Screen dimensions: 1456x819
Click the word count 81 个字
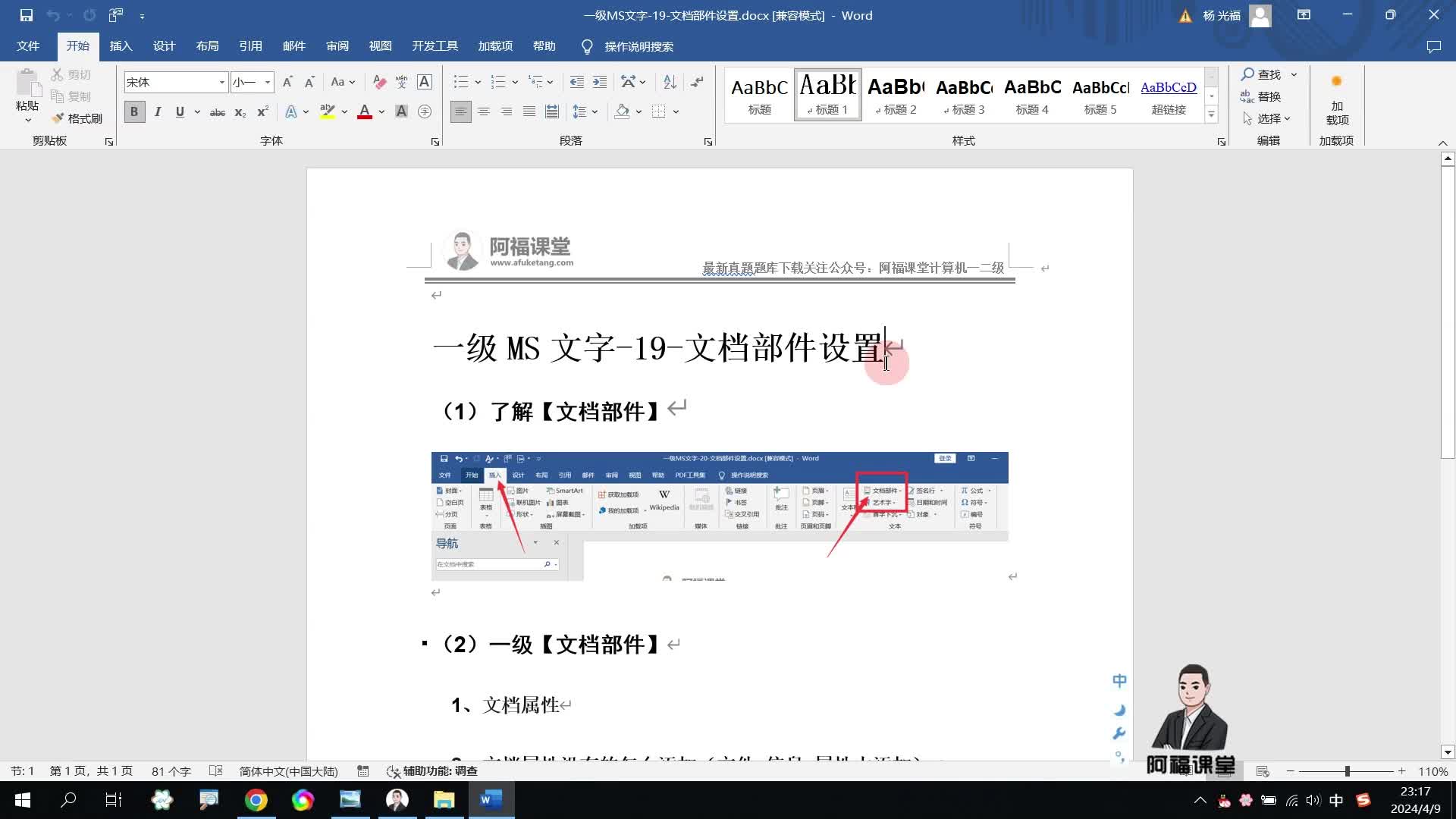[x=171, y=771]
